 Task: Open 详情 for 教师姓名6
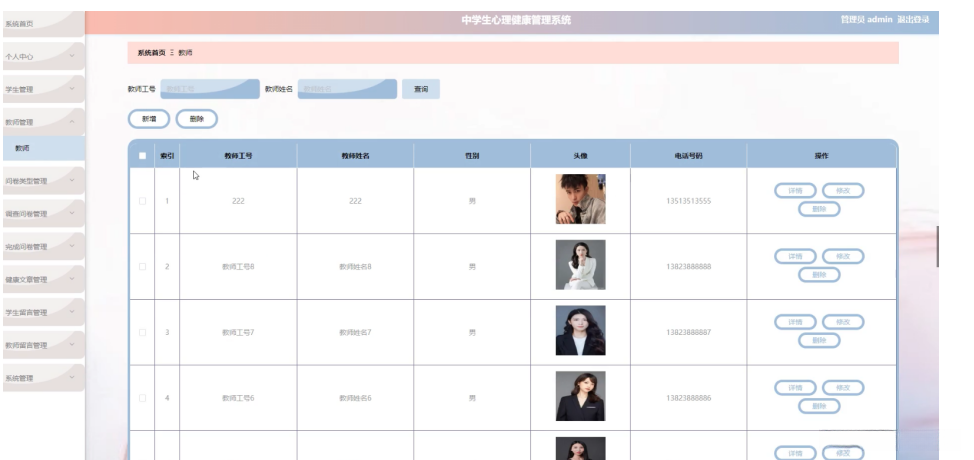[x=795, y=387]
